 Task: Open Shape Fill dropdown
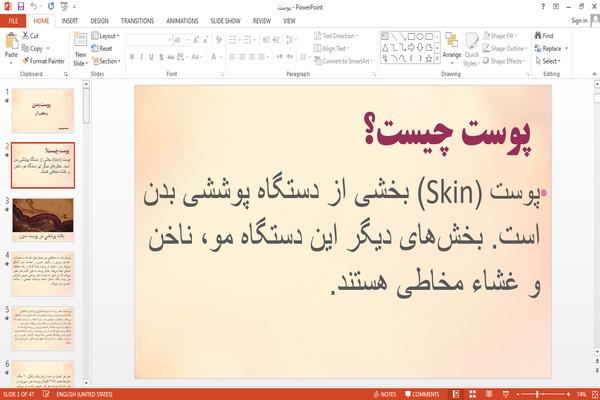(x=500, y=36)
